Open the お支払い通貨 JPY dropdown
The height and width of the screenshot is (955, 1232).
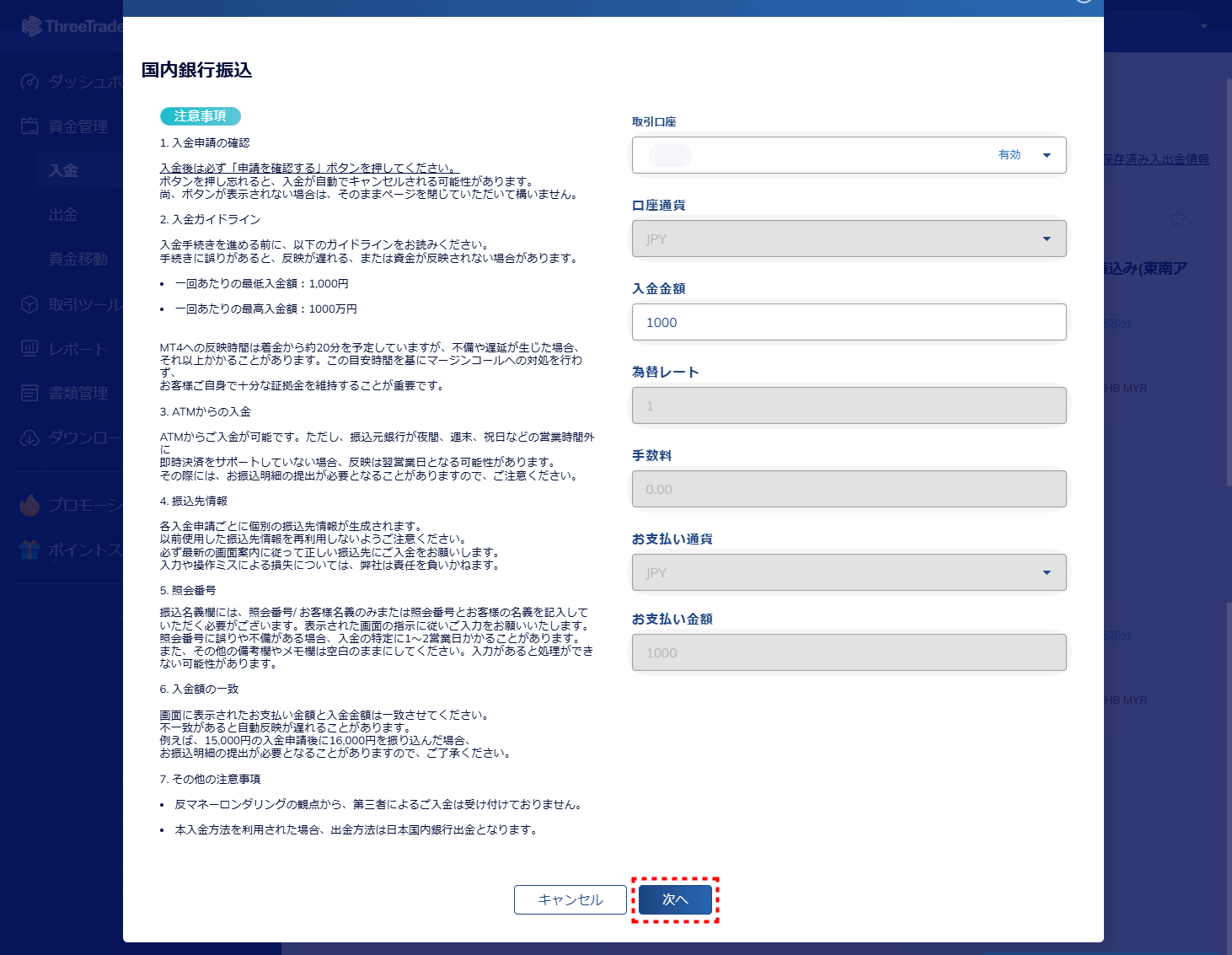coord(849,572)
